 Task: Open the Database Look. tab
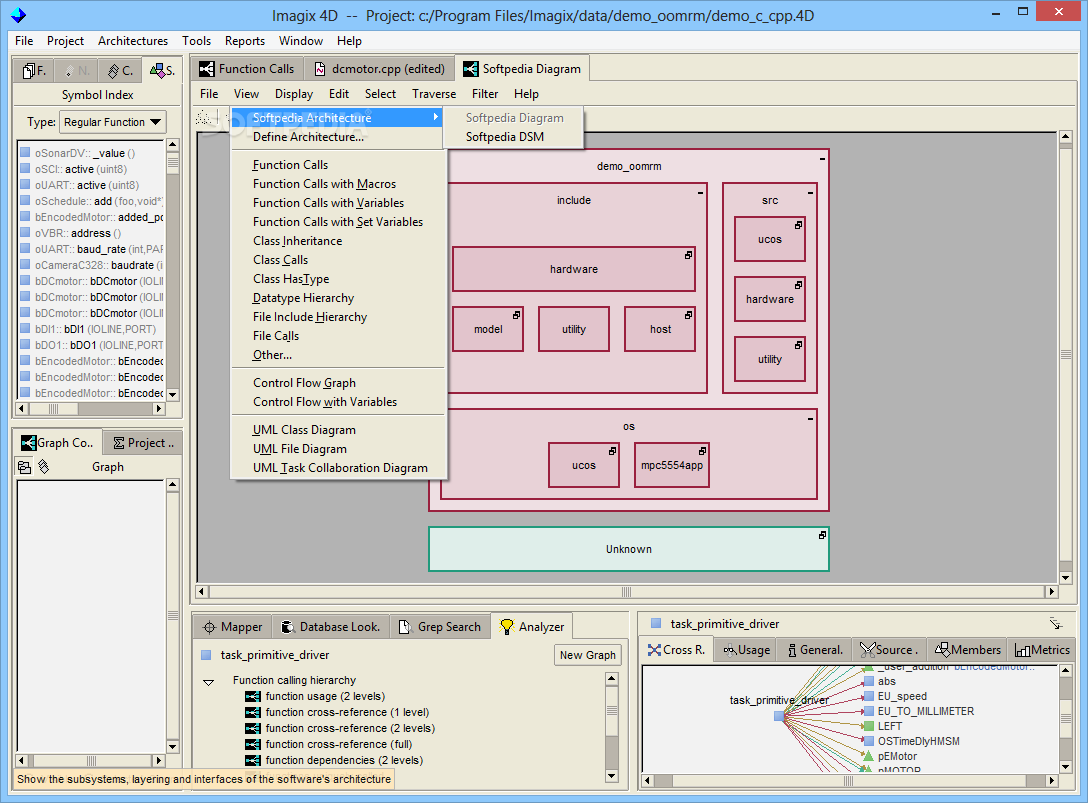click(x=330, y=627)
